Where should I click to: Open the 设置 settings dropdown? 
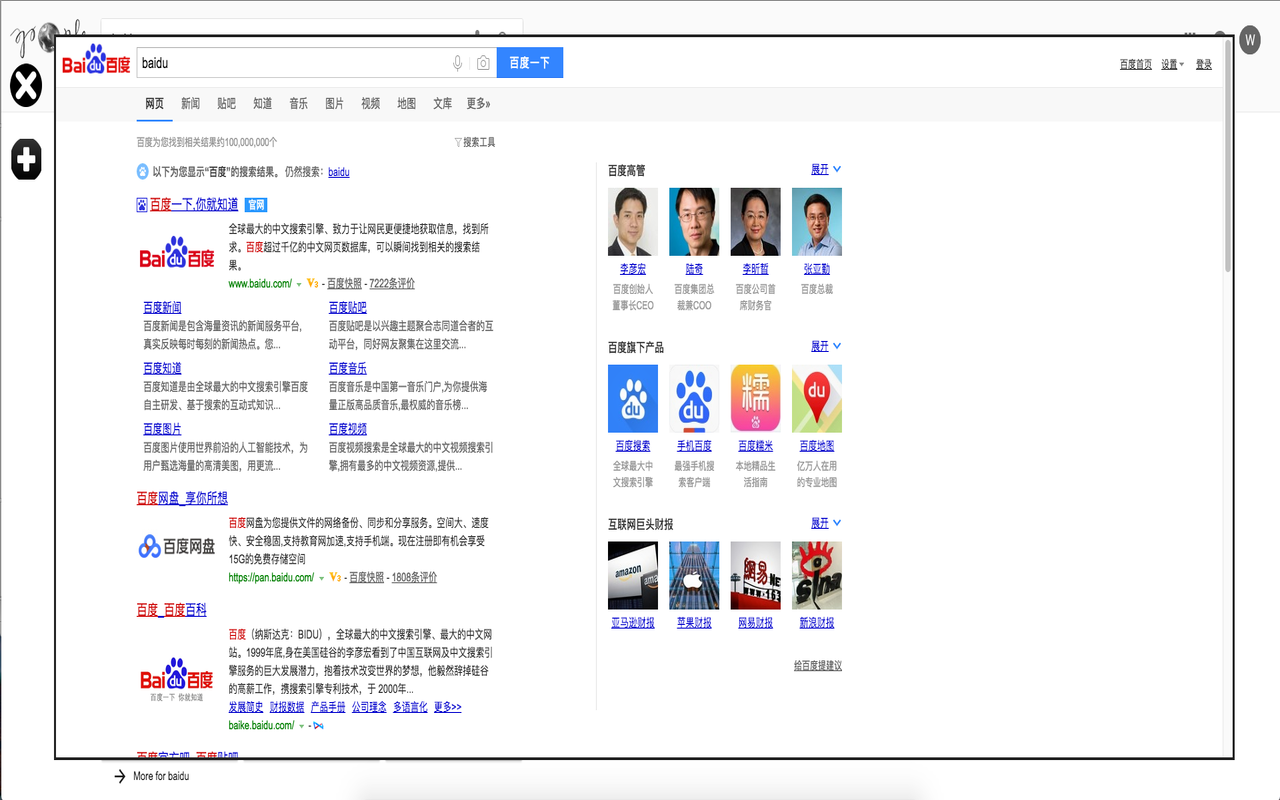(1172, 64)
